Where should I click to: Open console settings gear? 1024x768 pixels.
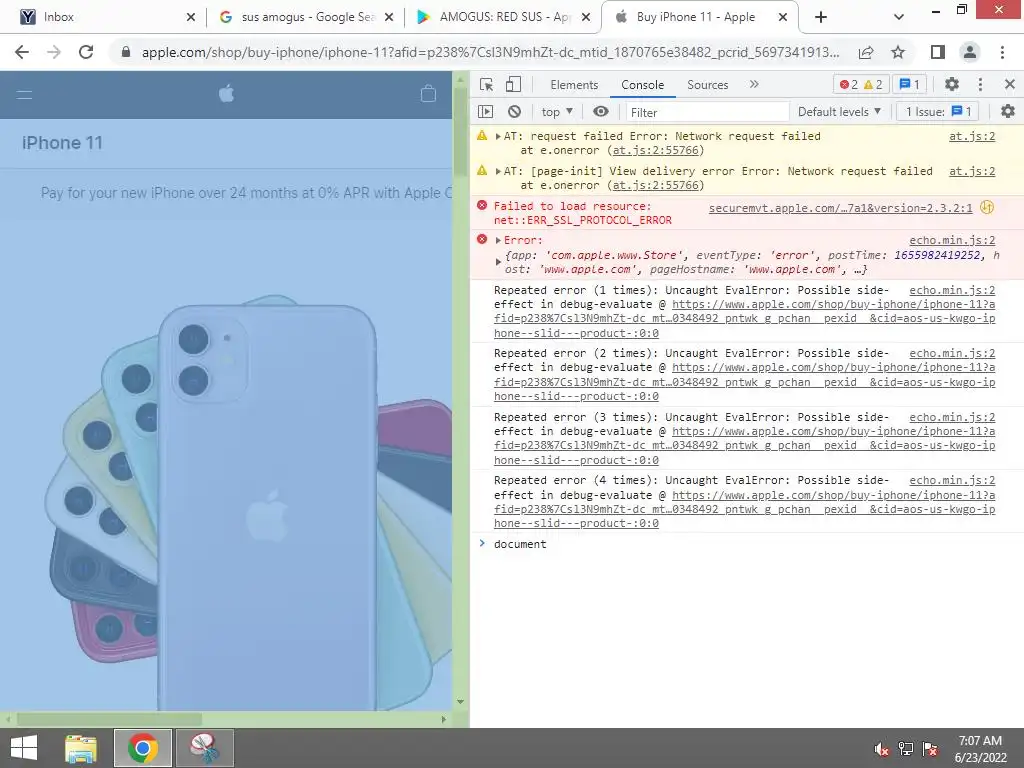click(1008, 112)
